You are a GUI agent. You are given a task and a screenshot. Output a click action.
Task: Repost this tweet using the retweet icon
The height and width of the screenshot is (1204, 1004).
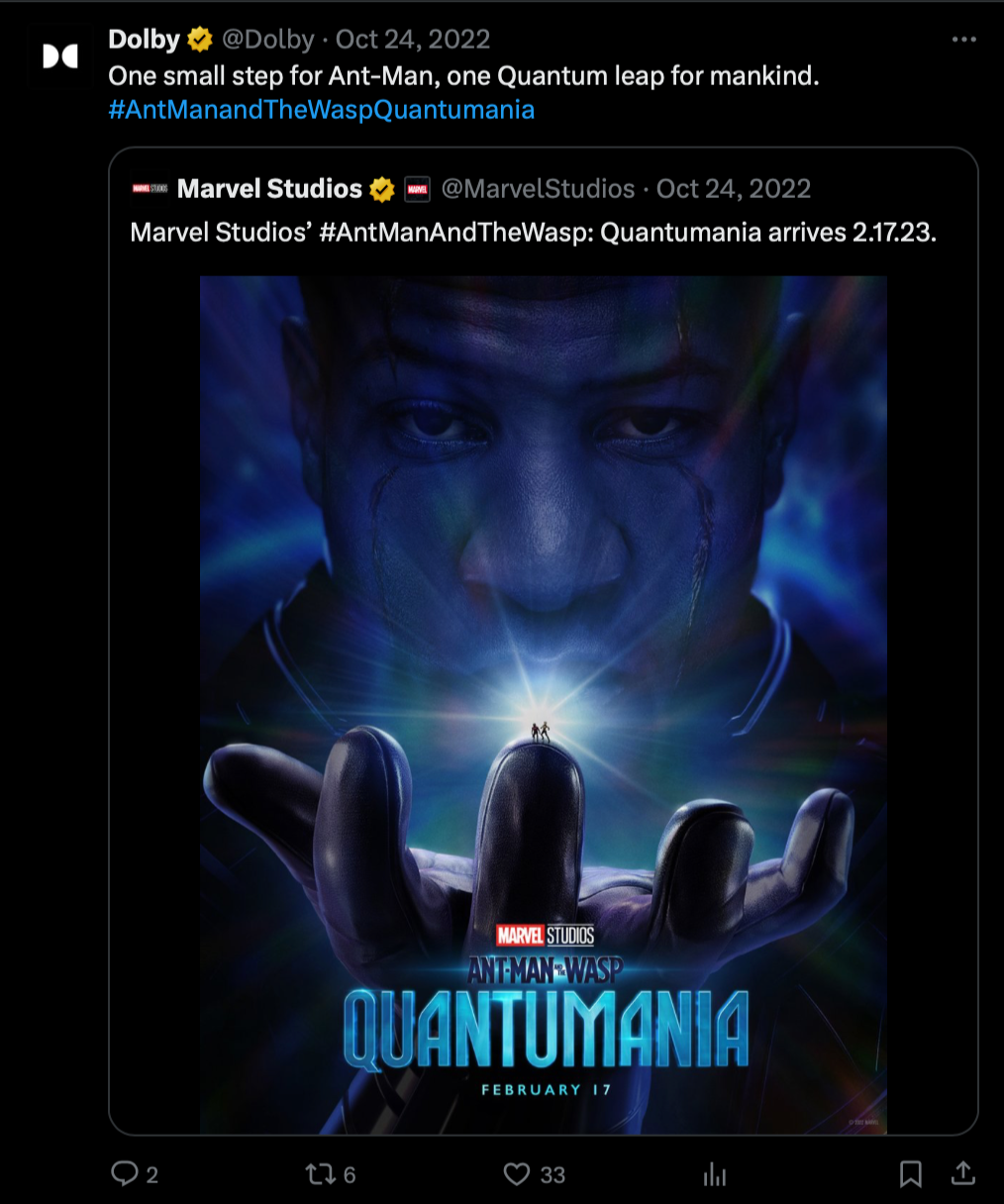click(x=319, y=1174)
